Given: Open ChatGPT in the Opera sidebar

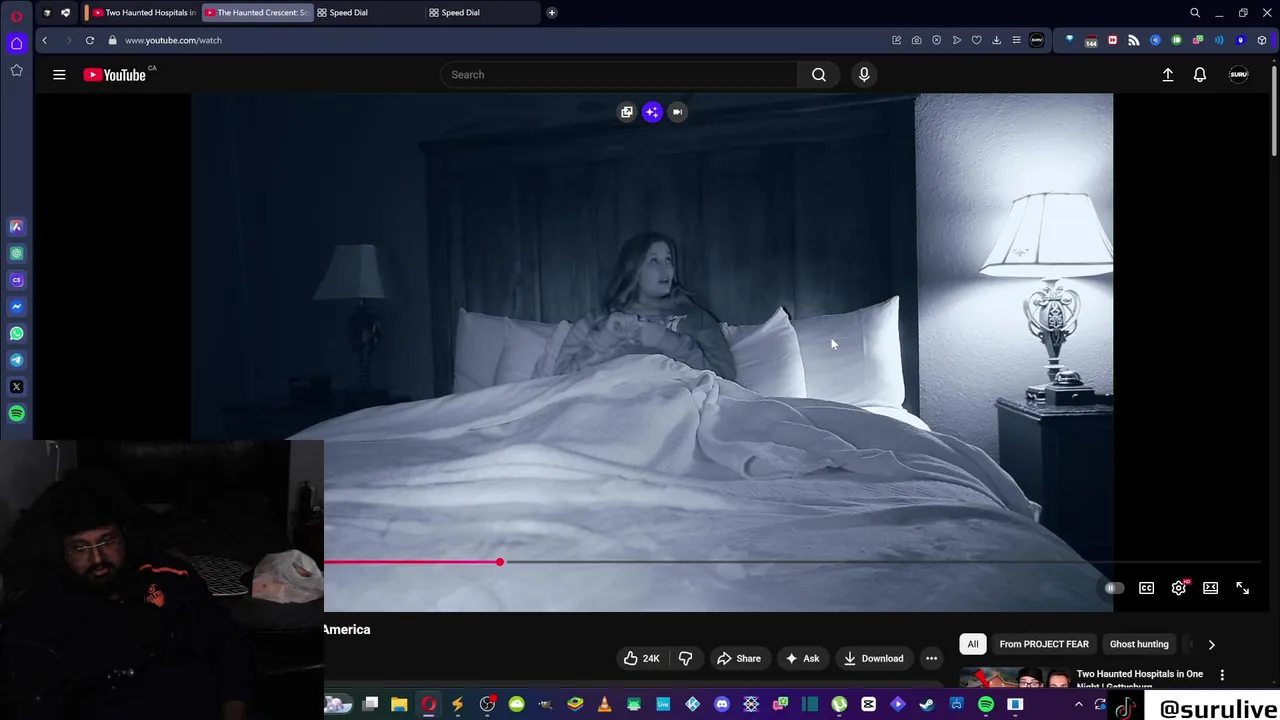Looking at the screenshot, I should [16, 253].
